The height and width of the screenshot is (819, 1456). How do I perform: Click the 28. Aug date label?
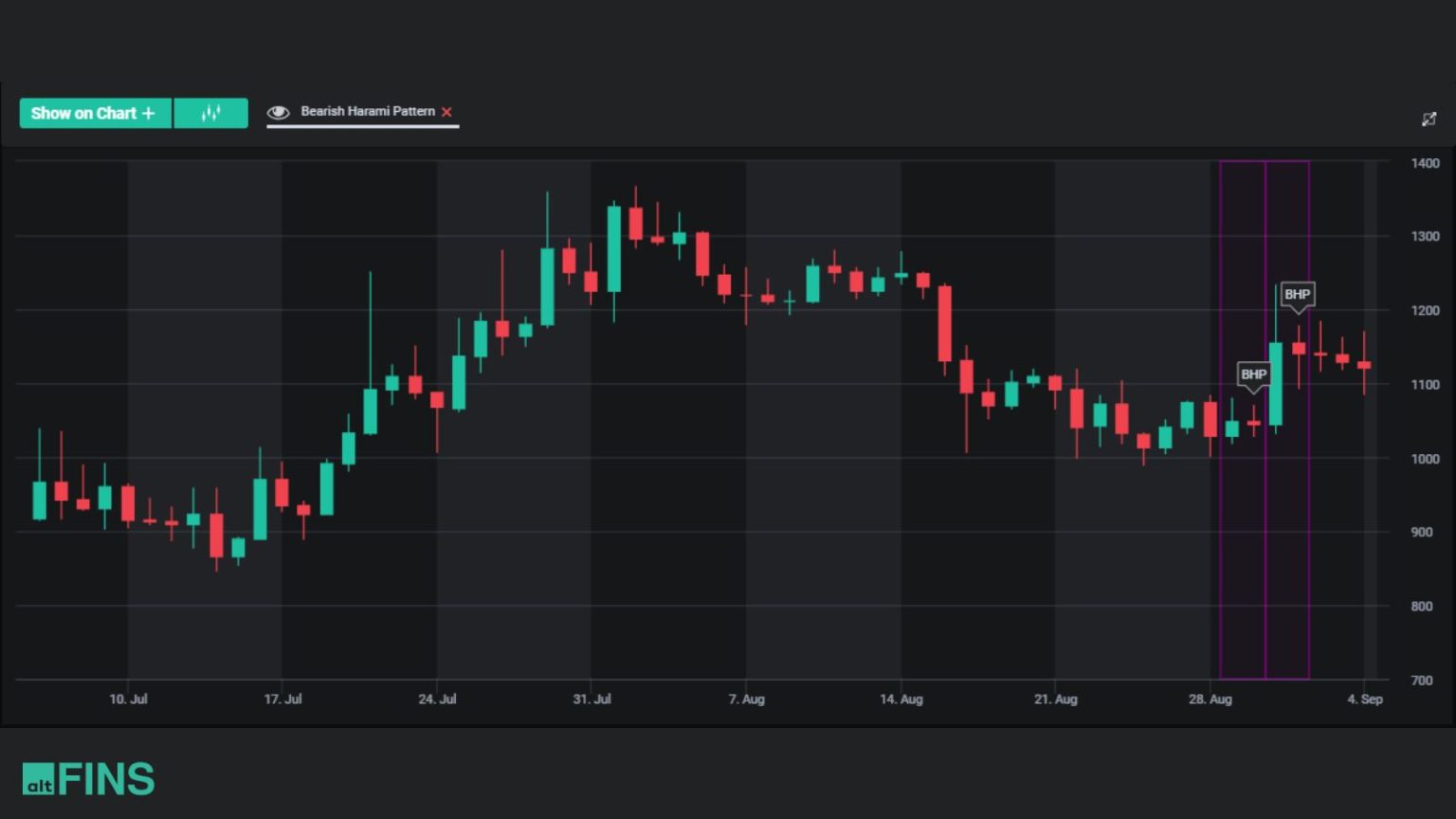[1210, 700]
